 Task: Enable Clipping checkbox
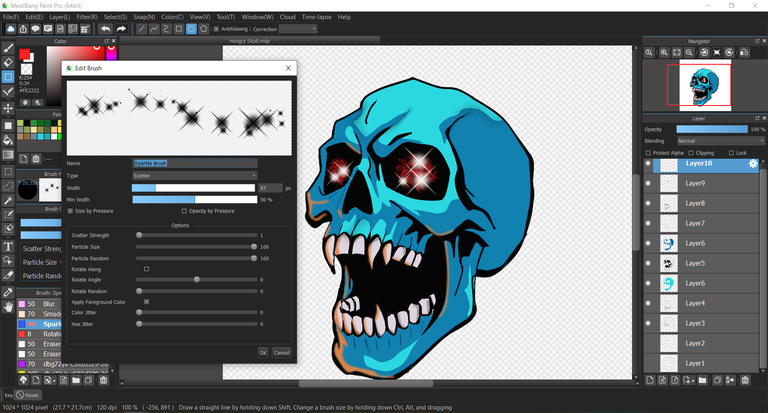691,153
